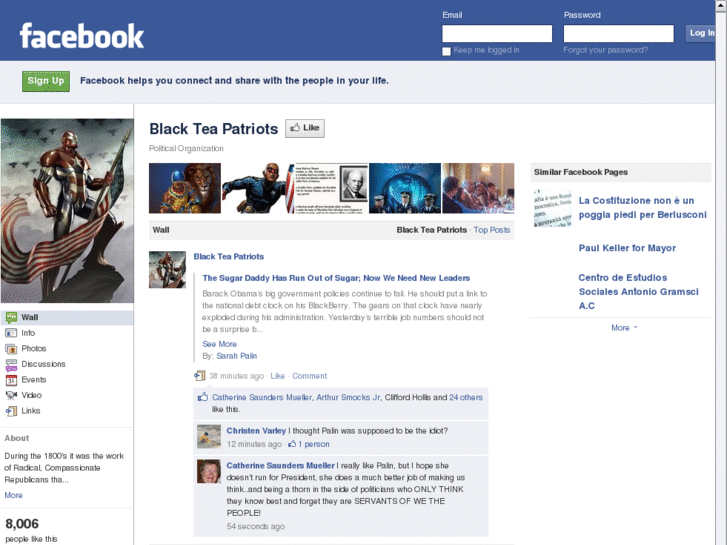The image size is (727, 545).
Task: Click the Events calendar icon
Action: (x=11, y=380)
